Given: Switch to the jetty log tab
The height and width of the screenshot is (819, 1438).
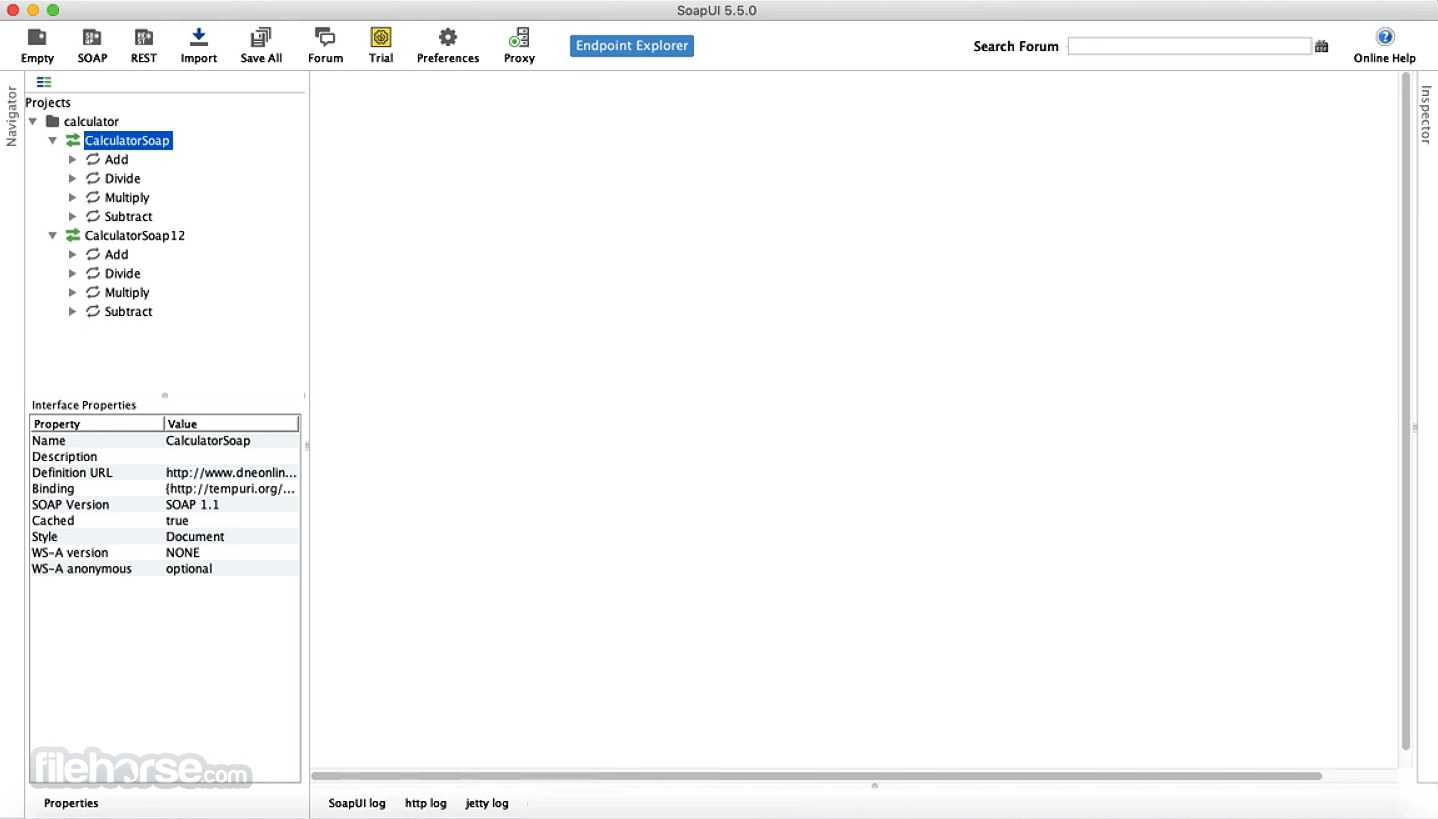Looking at the screenshot, I should click(487, 803).
